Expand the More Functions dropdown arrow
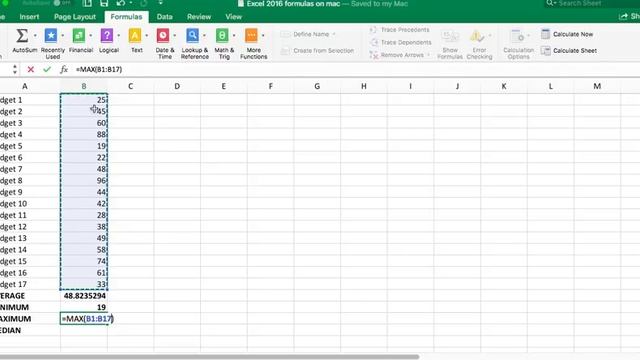The image size is (640, 360). pyautogui.click(x=263, y=36)
